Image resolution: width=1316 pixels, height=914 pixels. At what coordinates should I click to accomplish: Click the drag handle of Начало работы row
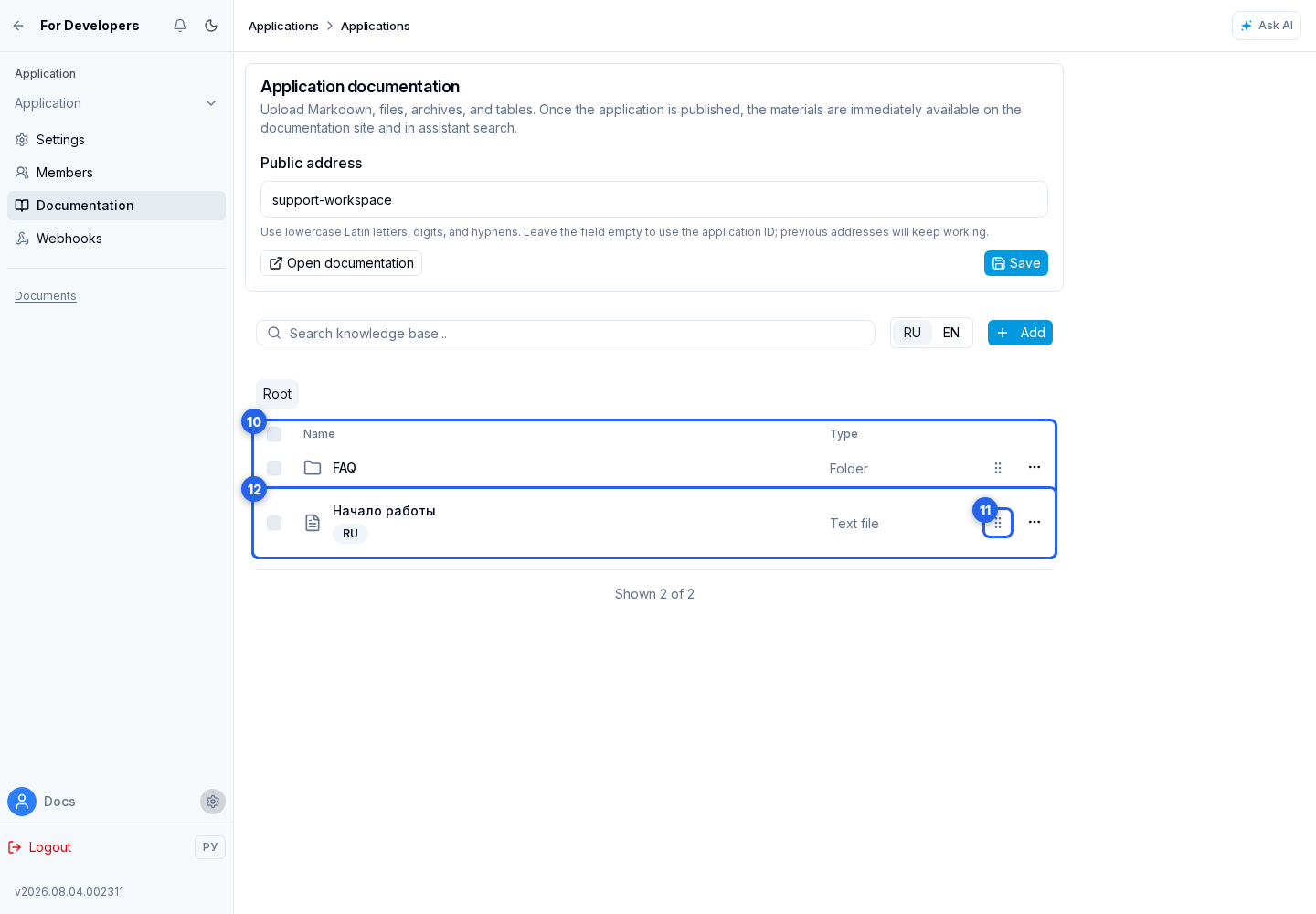pos(998,523)
